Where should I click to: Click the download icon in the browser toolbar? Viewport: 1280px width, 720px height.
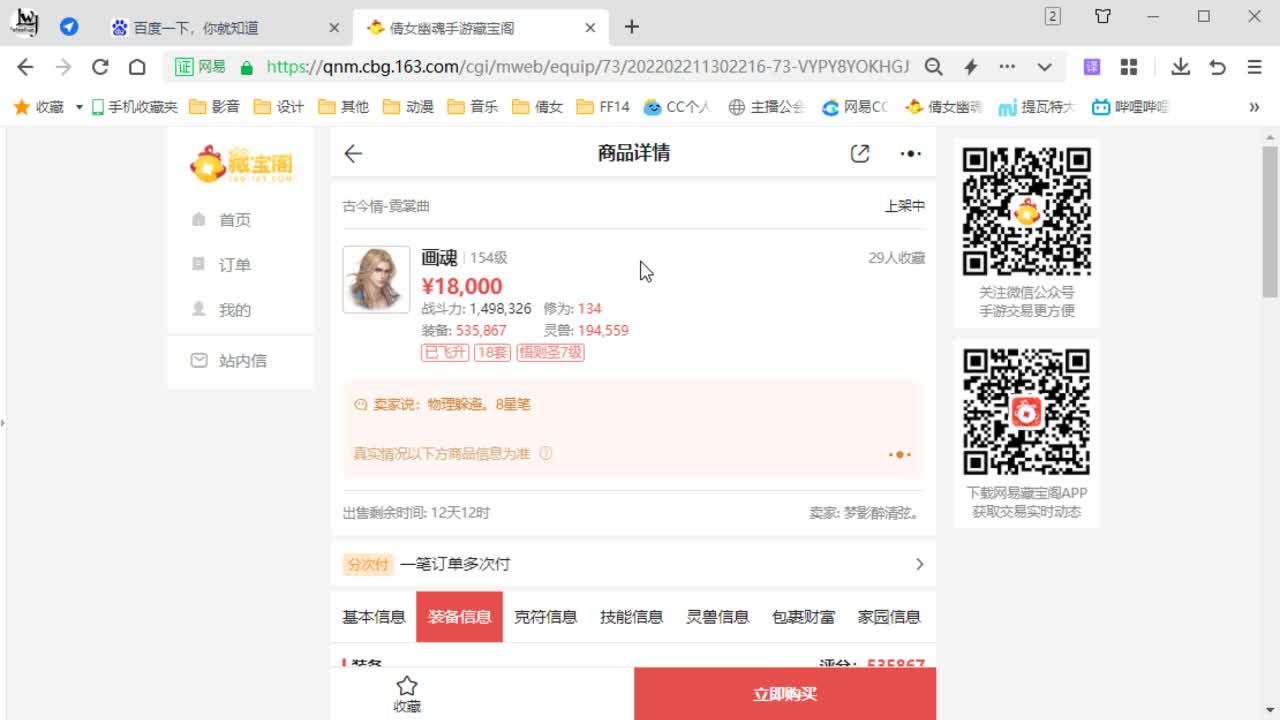[x=1180, y=66]
